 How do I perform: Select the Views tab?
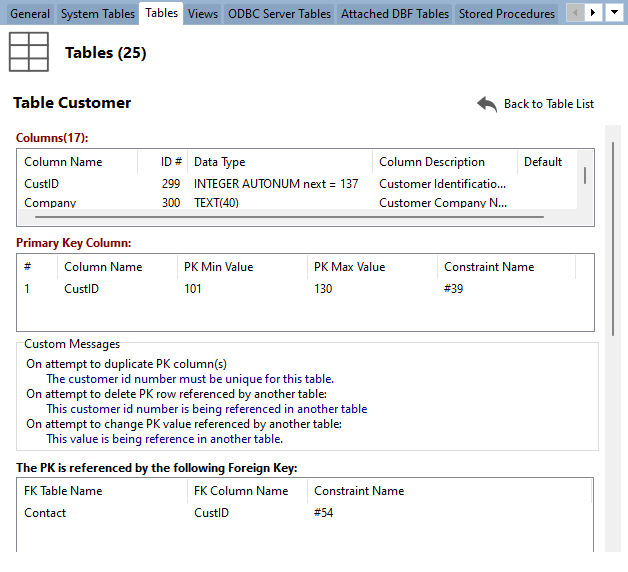tap(203, 14)
